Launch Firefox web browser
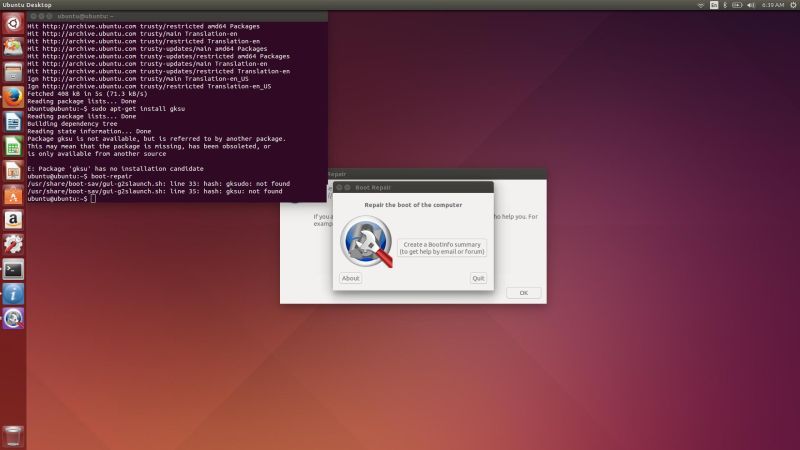This screenshot has width=800, height=450. (13, 97)
